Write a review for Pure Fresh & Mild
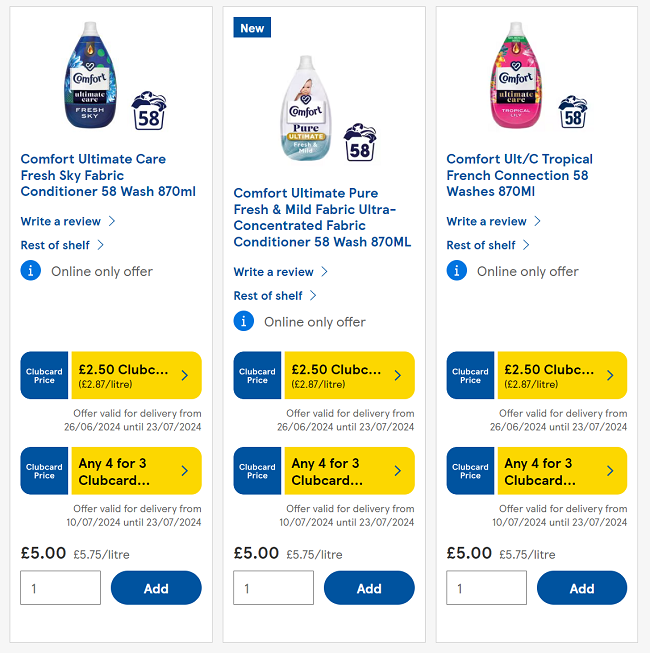This screenshot has height=653, width=650. coord(274,272)
